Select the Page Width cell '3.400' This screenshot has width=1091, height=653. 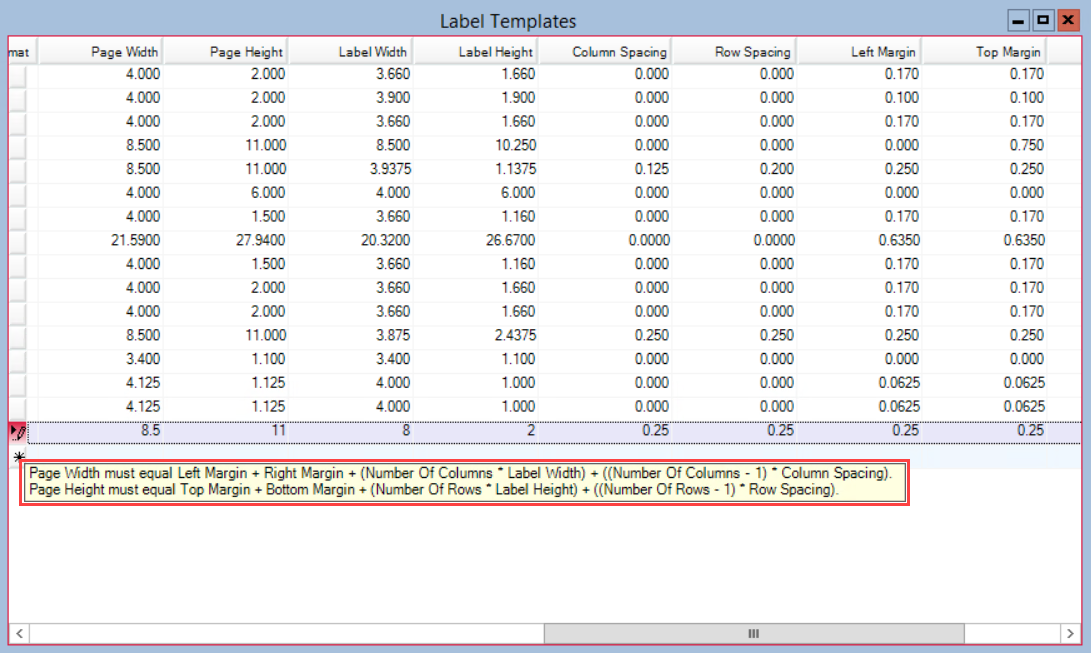pos(100,359)
